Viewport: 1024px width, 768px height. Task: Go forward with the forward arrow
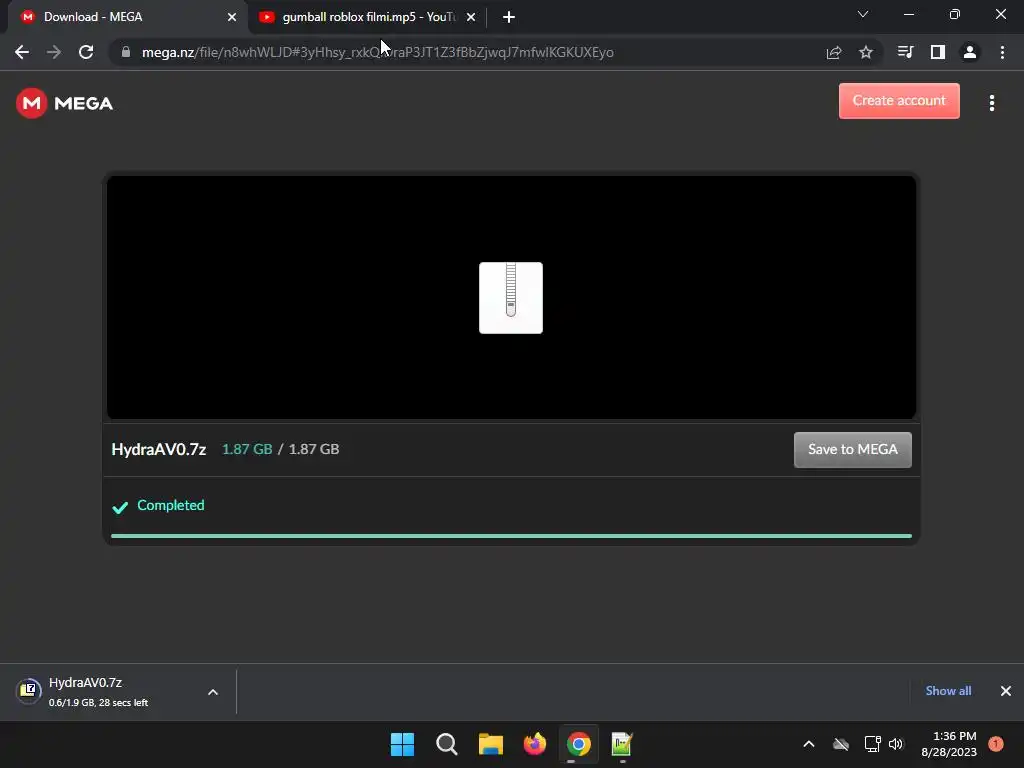pyautogui.click(x=54, y=52)
